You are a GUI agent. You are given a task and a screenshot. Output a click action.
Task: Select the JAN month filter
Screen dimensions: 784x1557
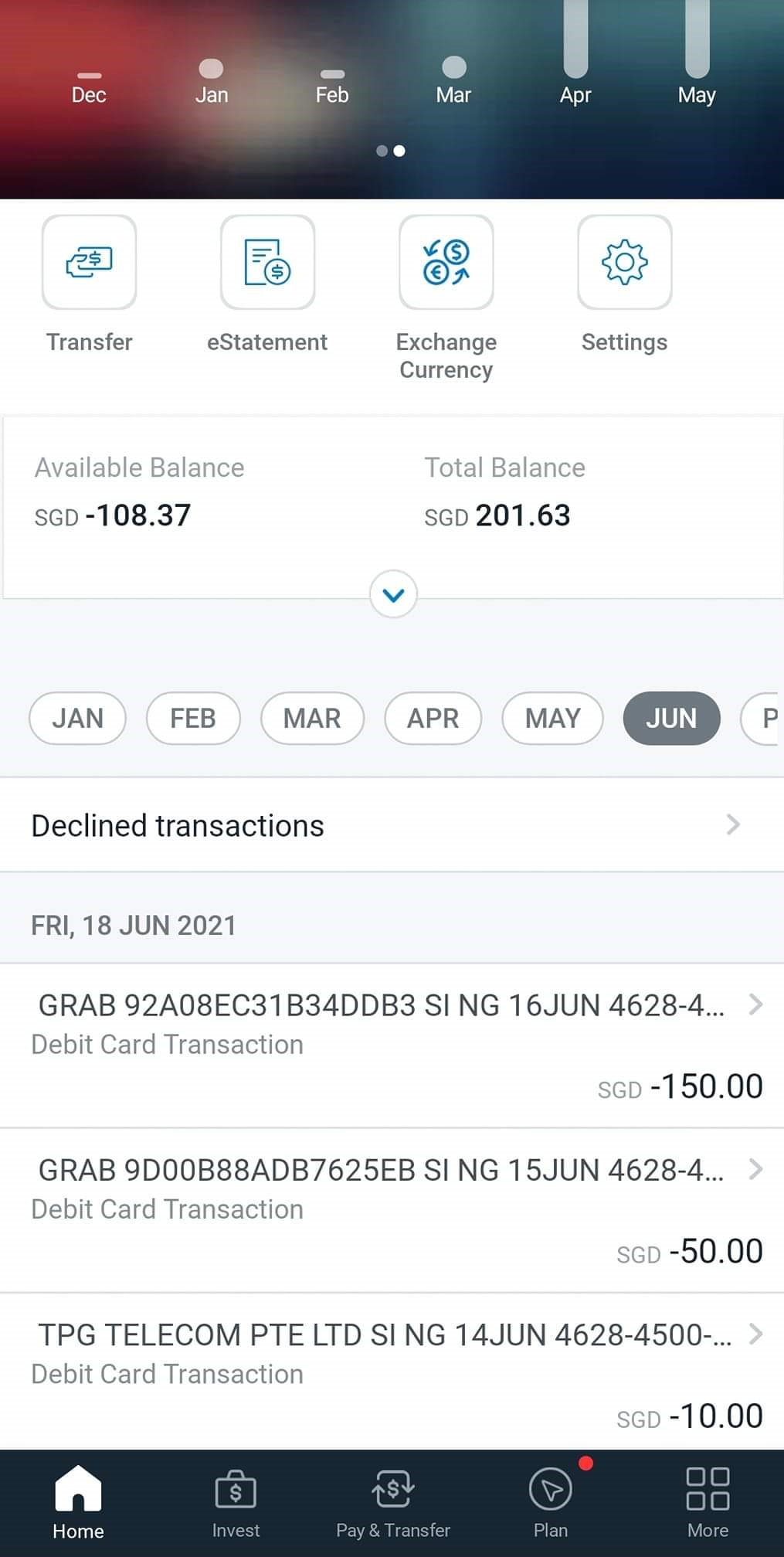[x=77, y=719]
